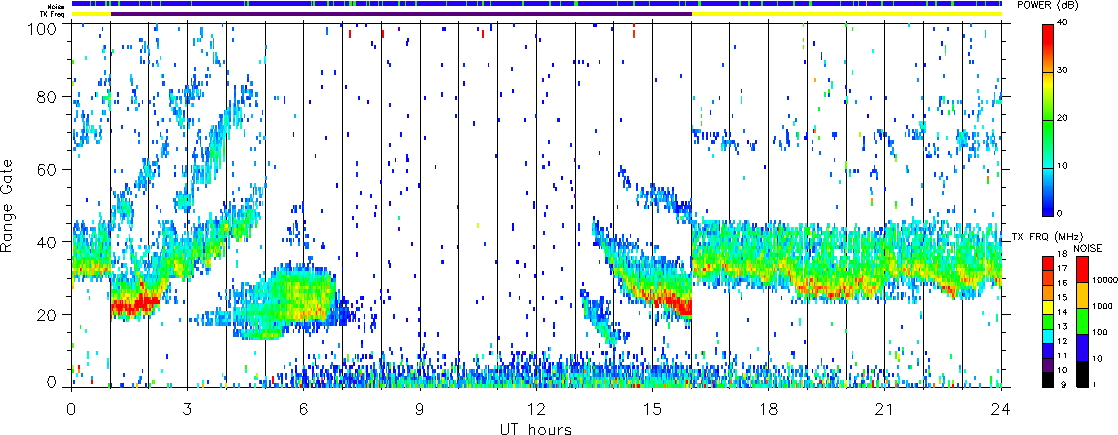Click the x-axis tick label 9

pyautogui.click(x=420, y=409)
